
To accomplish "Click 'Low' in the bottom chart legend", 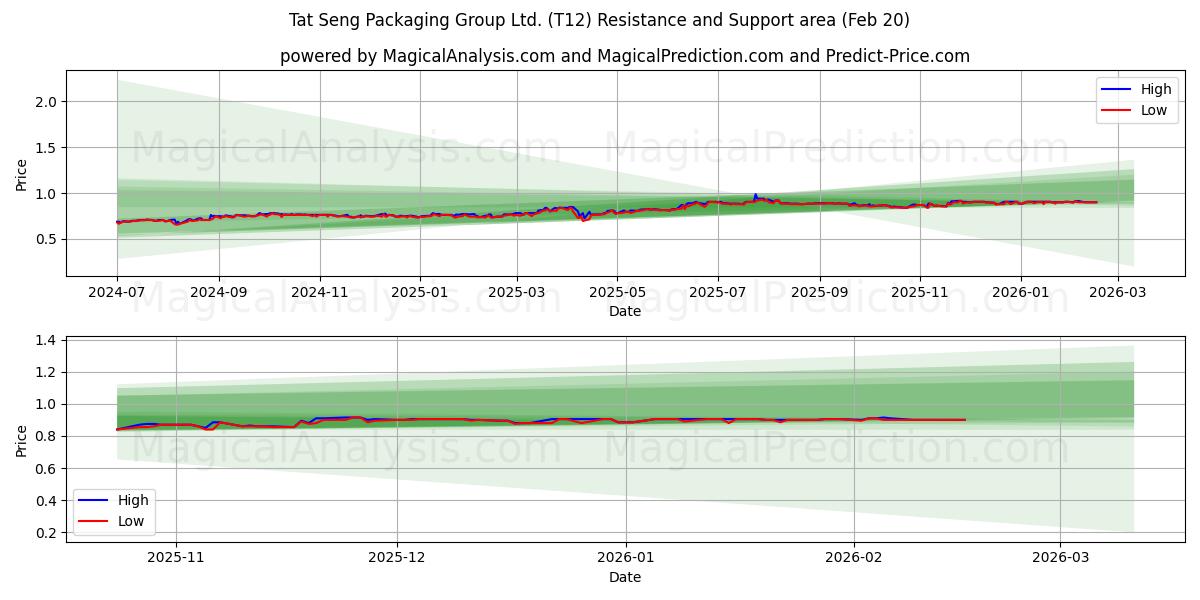I will pyautogui.click(x=130, y=521).
